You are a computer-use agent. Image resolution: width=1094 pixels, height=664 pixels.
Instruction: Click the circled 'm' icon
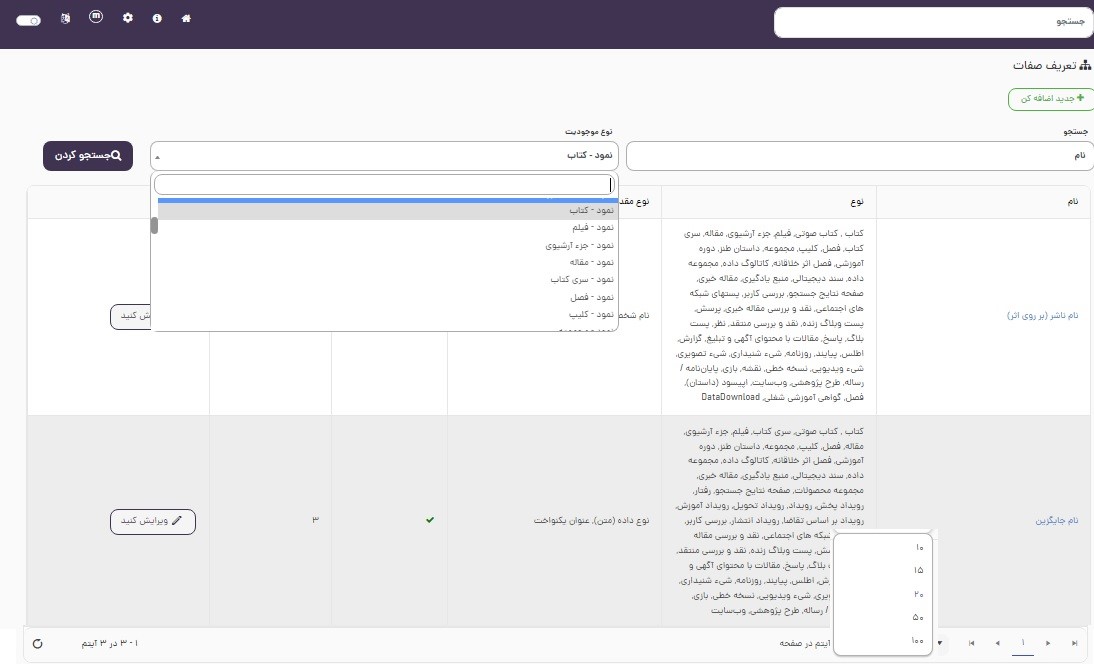pos(96,18)
